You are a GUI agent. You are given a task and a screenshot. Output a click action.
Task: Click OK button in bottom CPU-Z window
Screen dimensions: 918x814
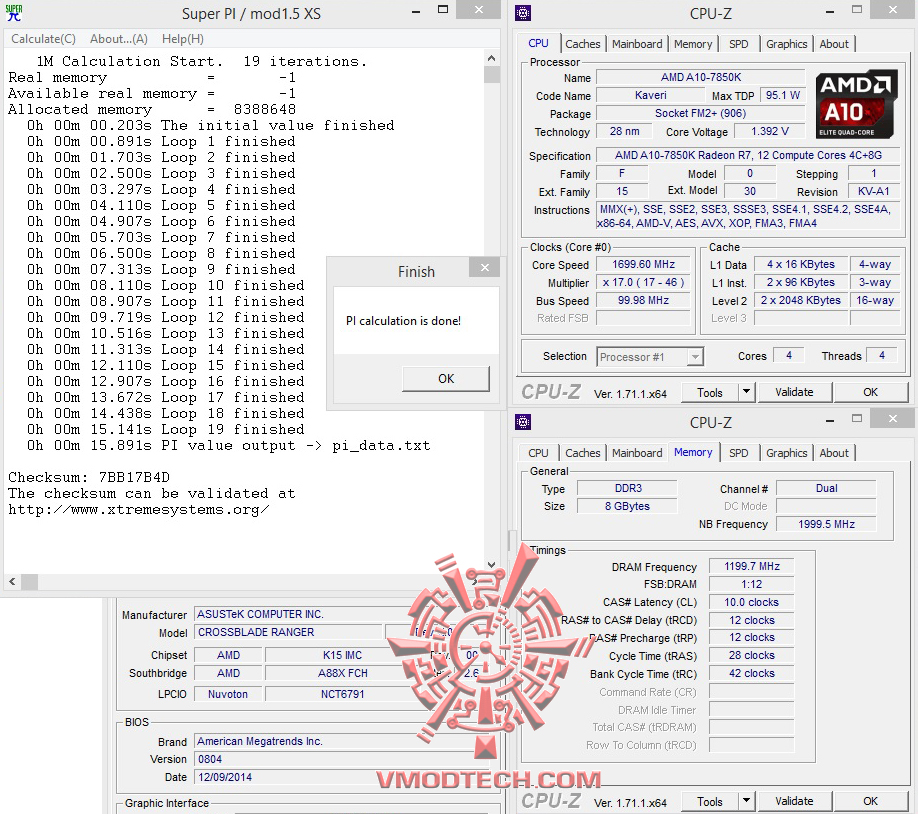[870, 801]
